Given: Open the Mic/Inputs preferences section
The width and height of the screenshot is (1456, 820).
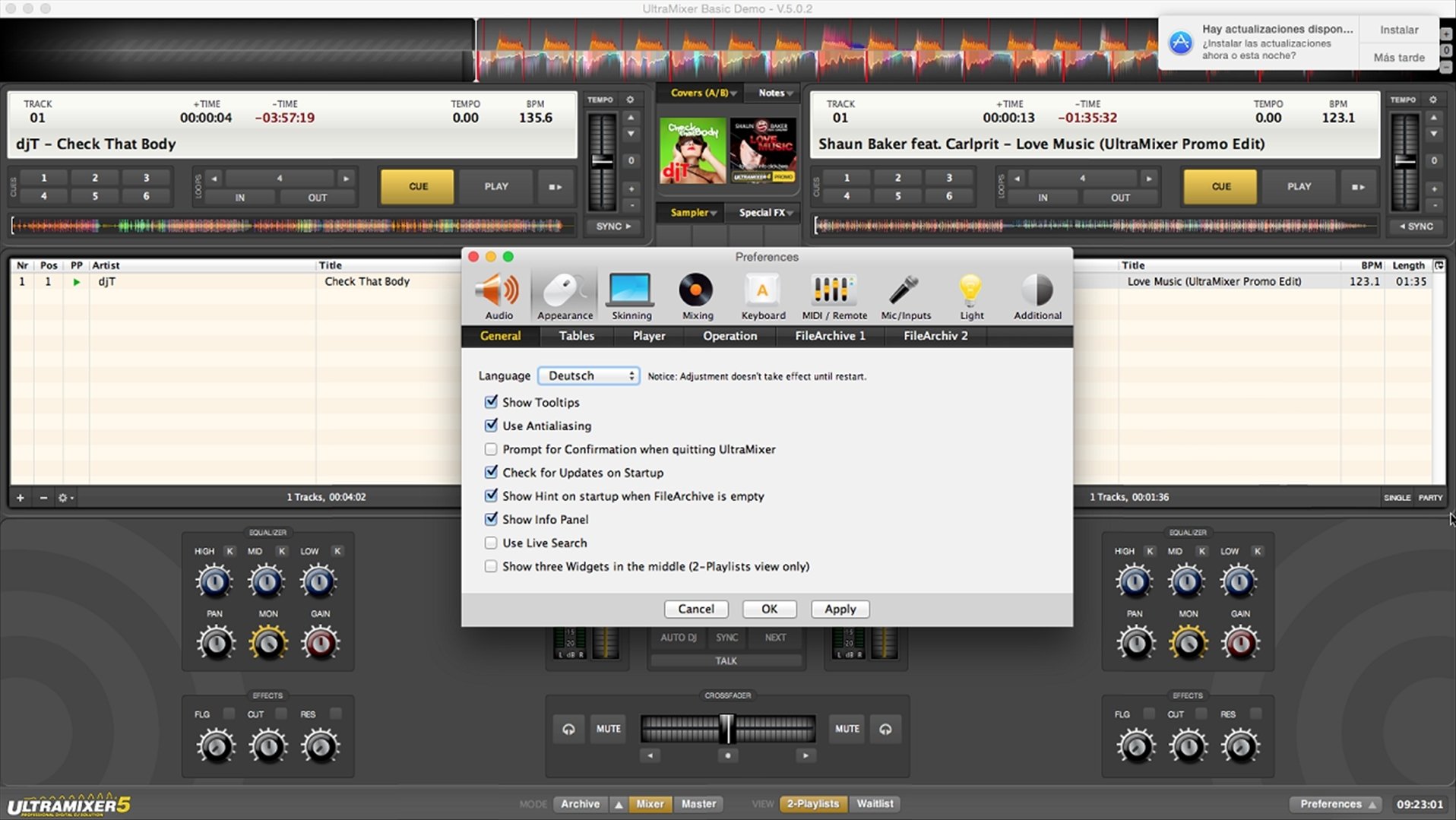Looking at the screenshot, I should [x=906, y=297].
